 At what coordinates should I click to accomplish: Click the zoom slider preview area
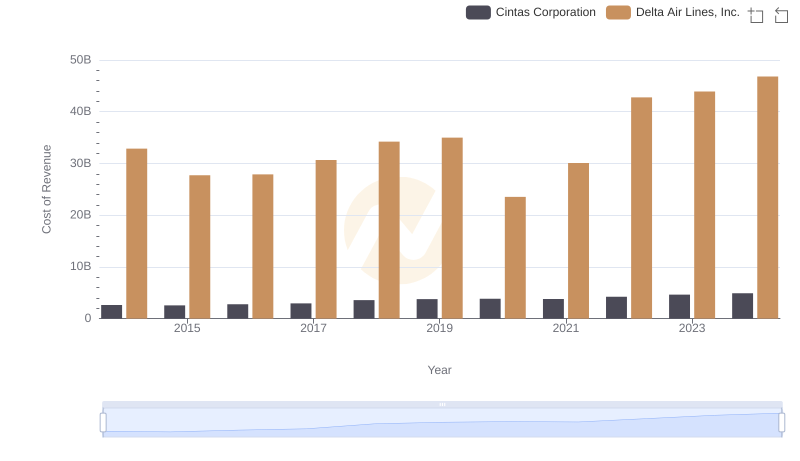click(x=442, y=423)
